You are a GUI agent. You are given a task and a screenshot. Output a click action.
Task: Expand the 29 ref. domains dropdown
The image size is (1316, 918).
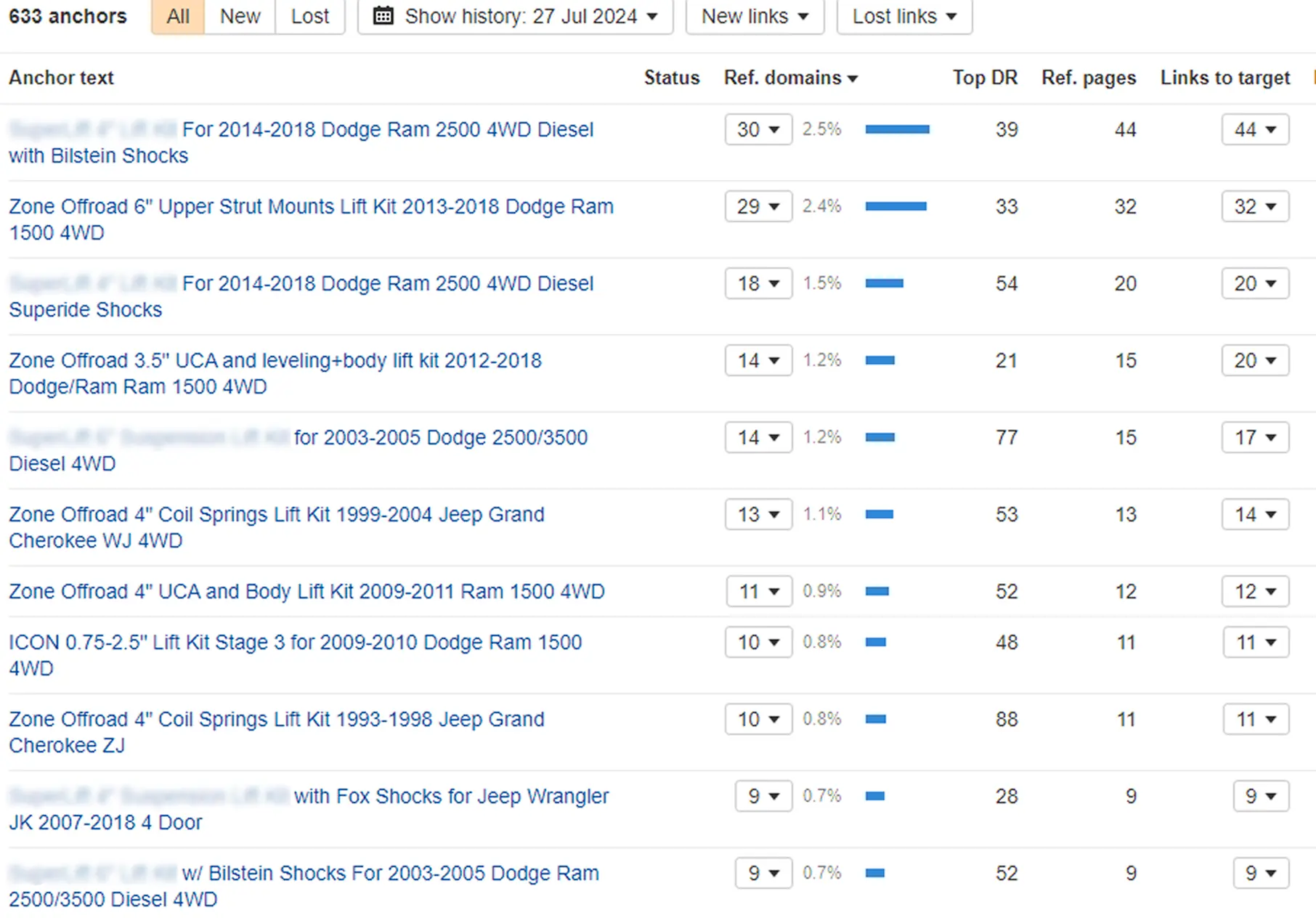(758, 206)
